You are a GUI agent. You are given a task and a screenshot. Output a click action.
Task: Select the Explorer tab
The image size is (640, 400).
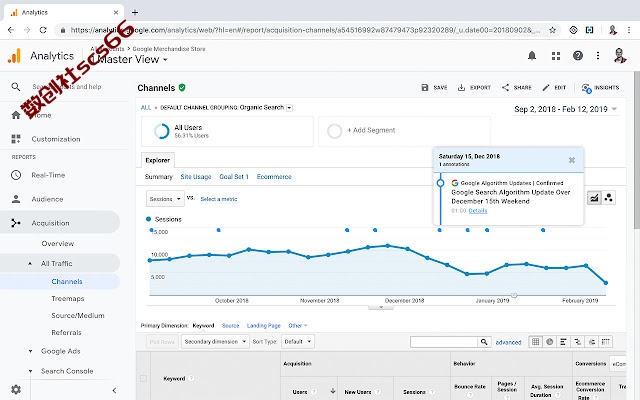point(158,160)
